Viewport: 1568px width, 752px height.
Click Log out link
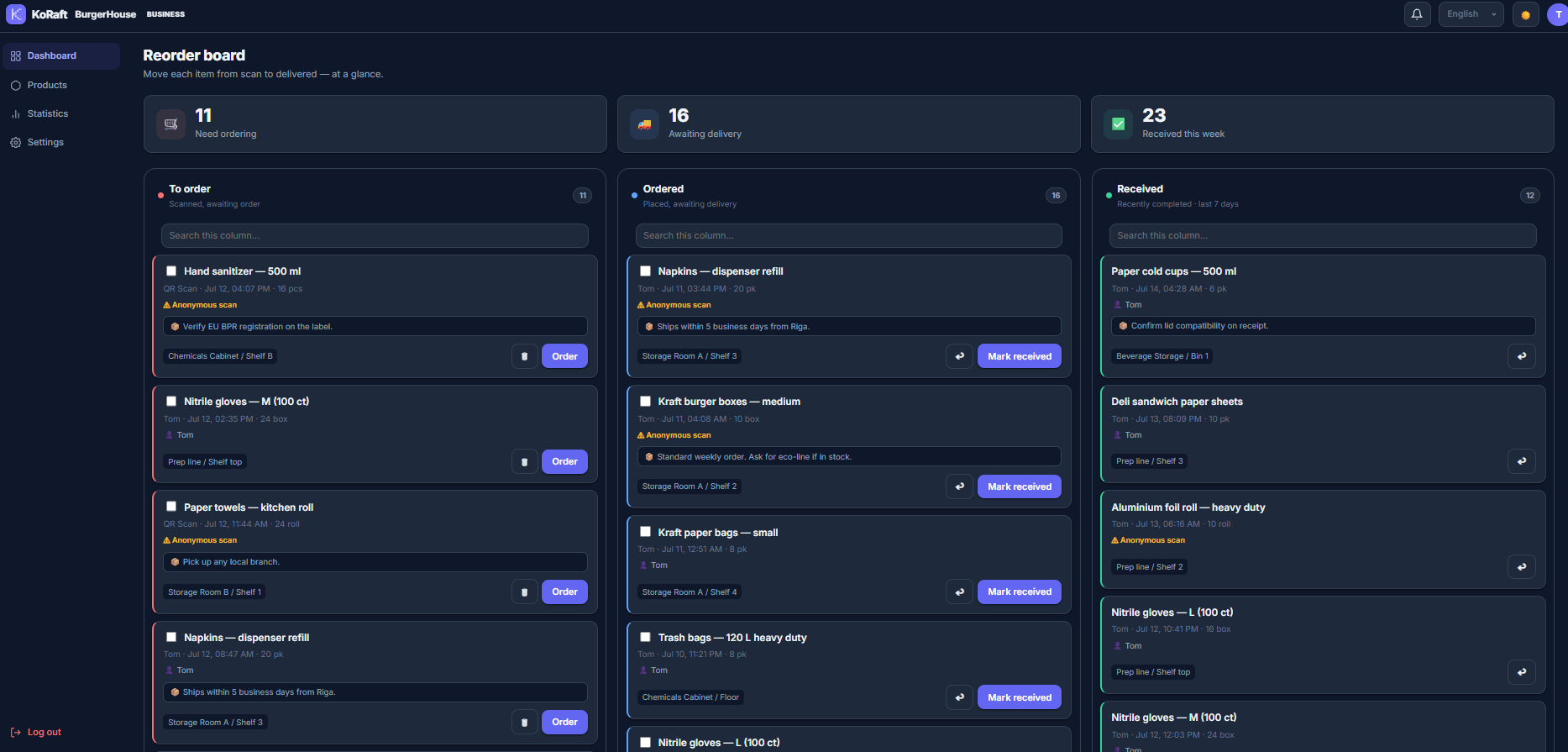36,733
